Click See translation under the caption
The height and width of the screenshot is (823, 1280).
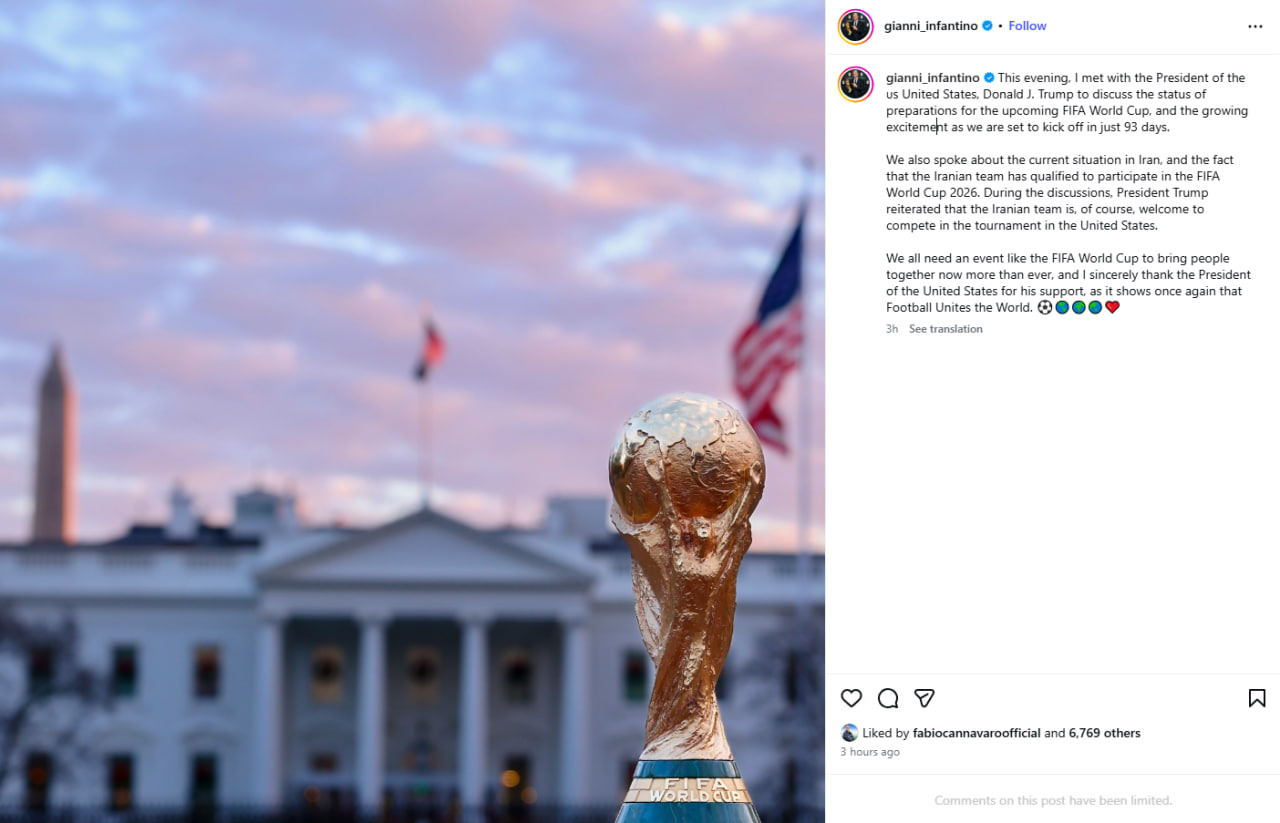click(x=945, y=329)
